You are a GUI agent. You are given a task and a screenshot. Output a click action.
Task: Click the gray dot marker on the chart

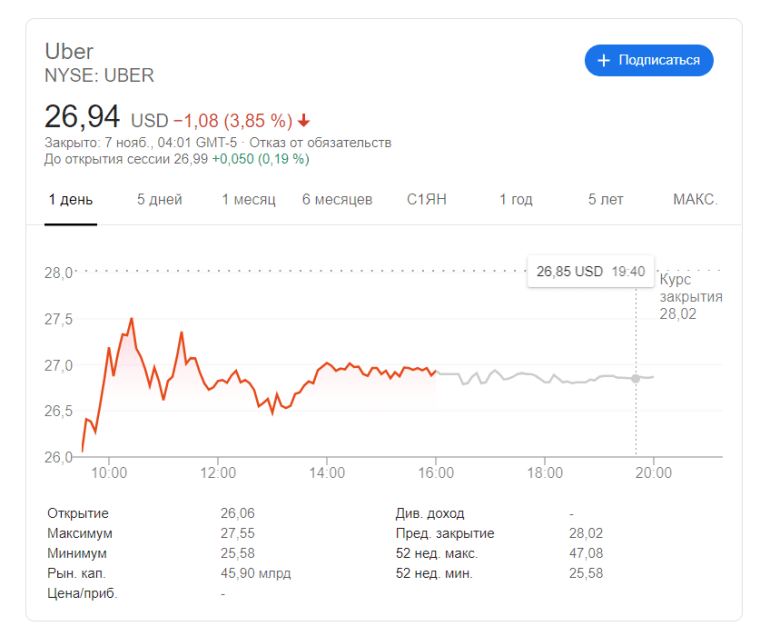click(635, 378)
